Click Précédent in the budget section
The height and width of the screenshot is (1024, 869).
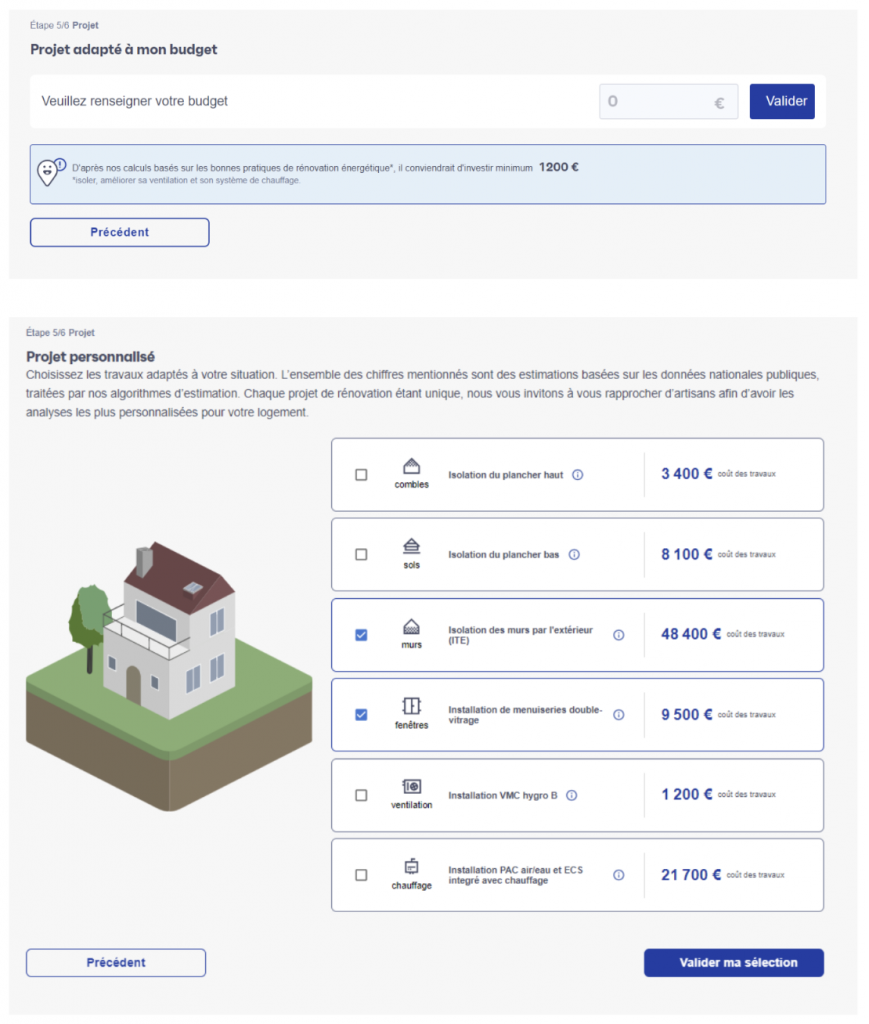coord(119,232)
